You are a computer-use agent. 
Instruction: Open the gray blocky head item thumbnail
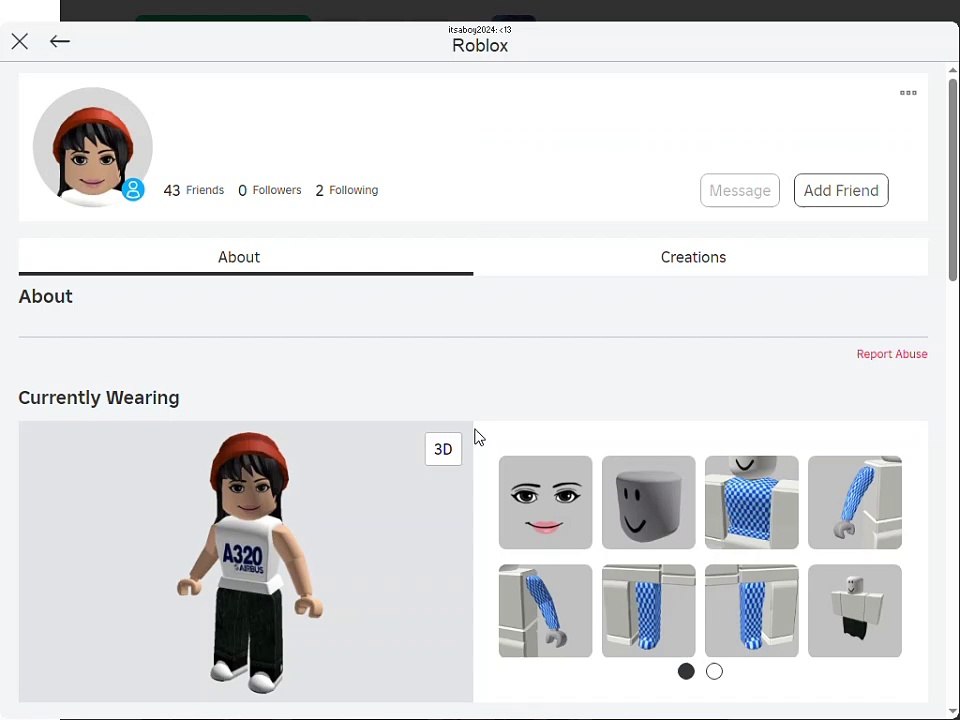point(648,502)
